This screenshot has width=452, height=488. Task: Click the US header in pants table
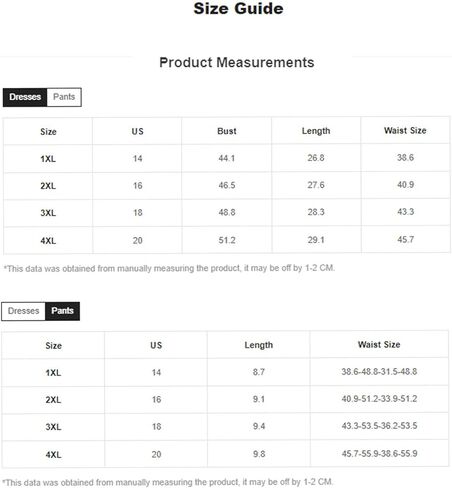click(x=156, y=345)
